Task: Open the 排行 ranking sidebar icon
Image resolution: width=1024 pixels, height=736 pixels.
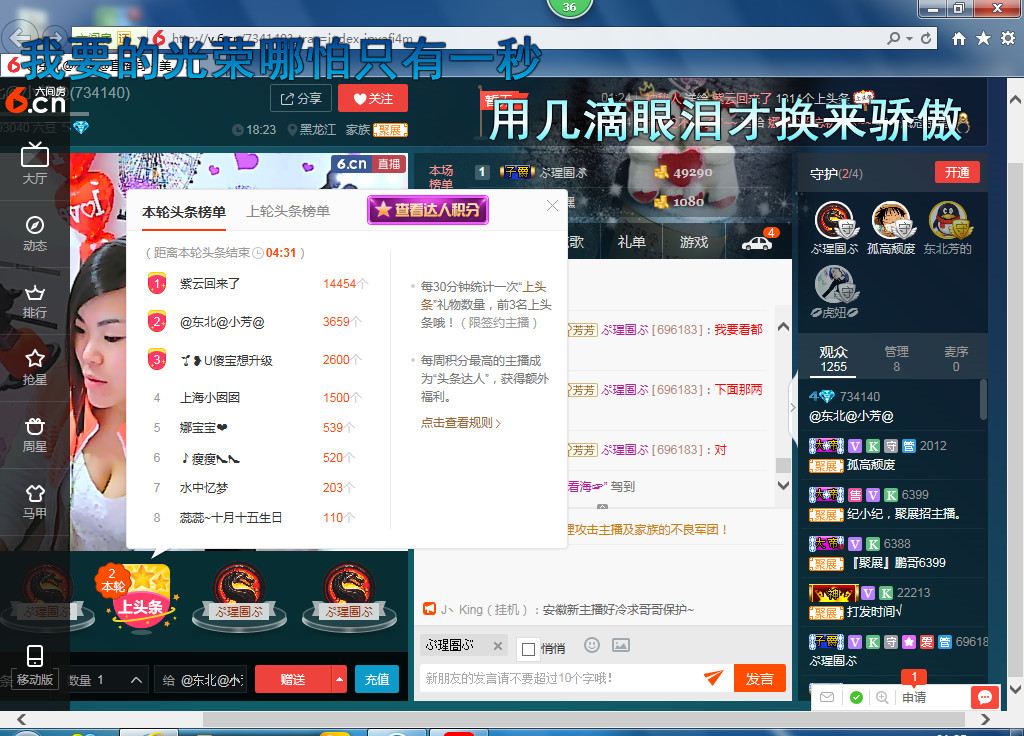Action: tap(35, 302)
